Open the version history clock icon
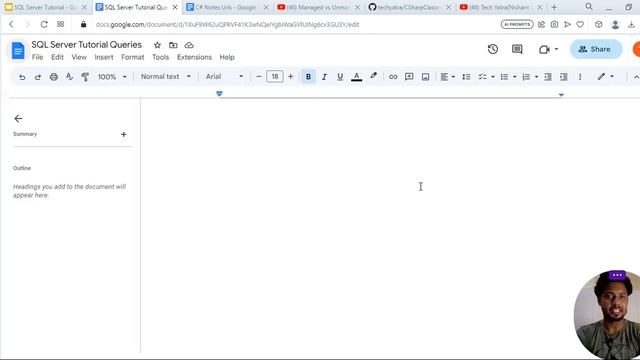 click(493, 49)
